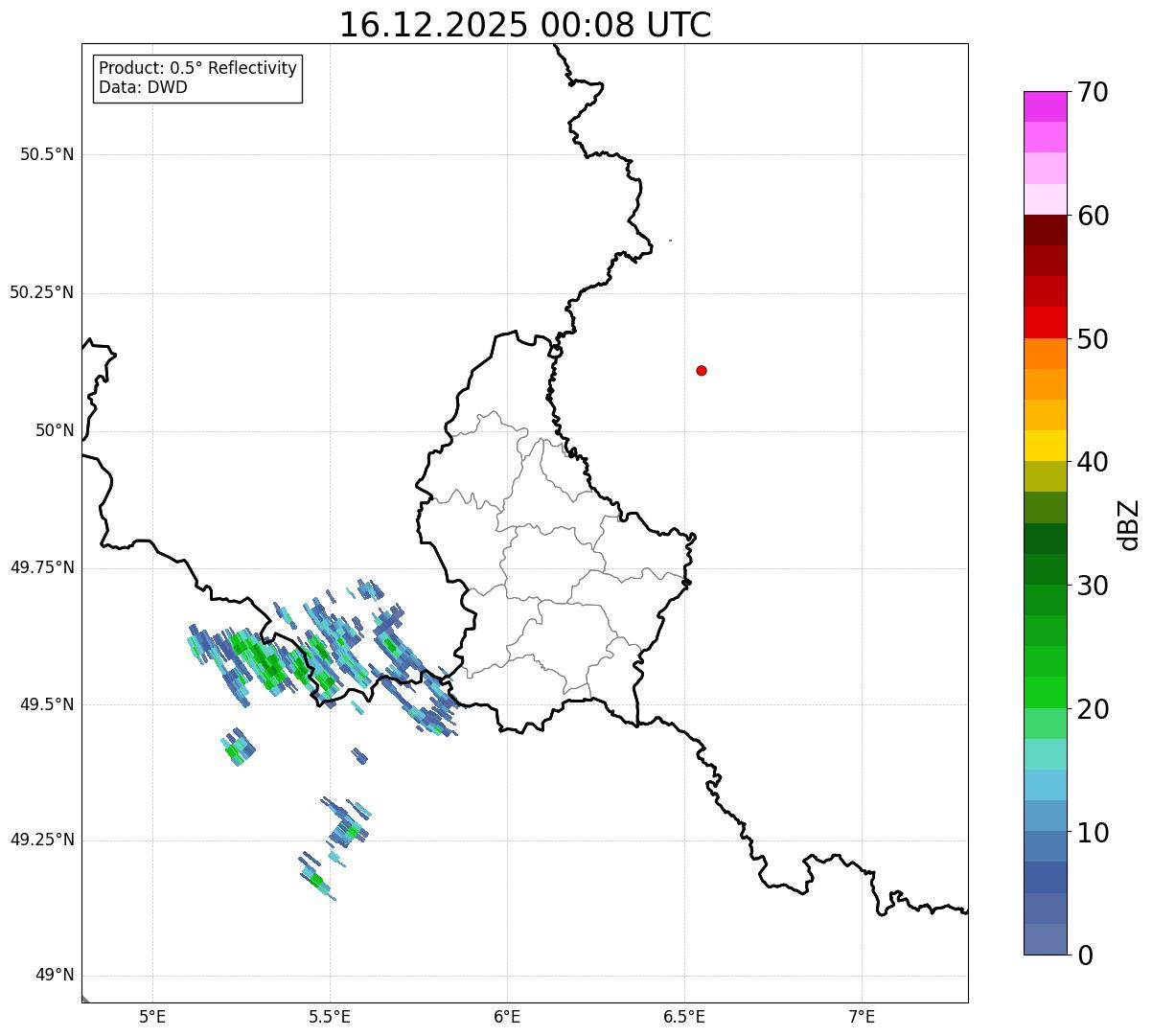
Task: Click the bright green colorbar swatch above 20
Action: [x=1045, y=693]
